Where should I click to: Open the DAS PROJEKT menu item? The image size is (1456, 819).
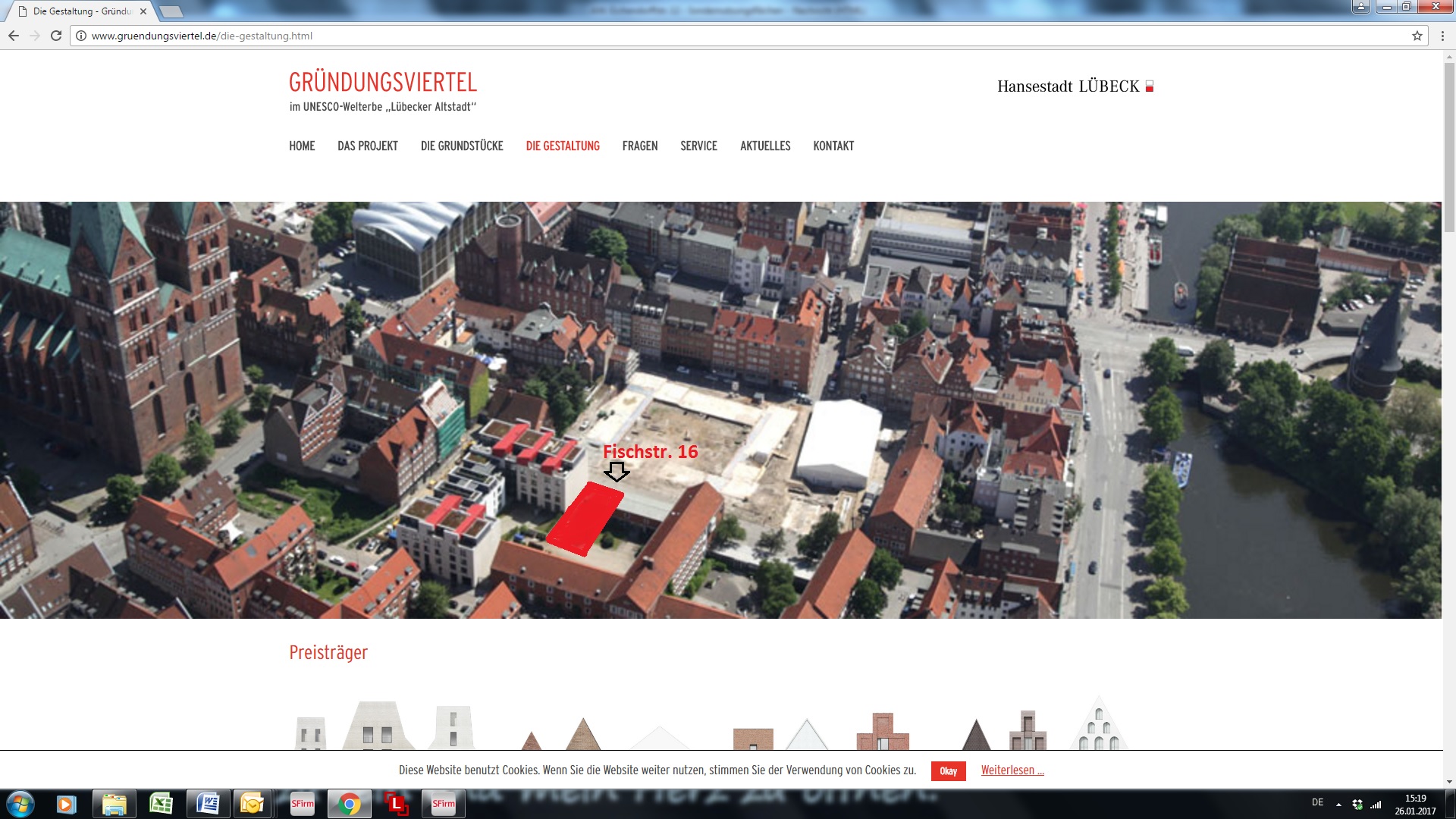368,146
